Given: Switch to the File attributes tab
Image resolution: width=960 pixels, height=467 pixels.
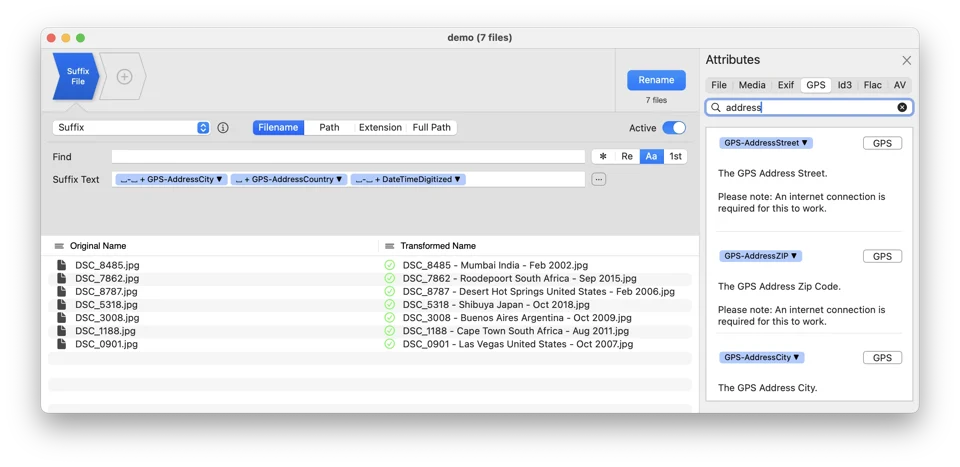Looking at the screenshot, I should [x=719, y=85].
